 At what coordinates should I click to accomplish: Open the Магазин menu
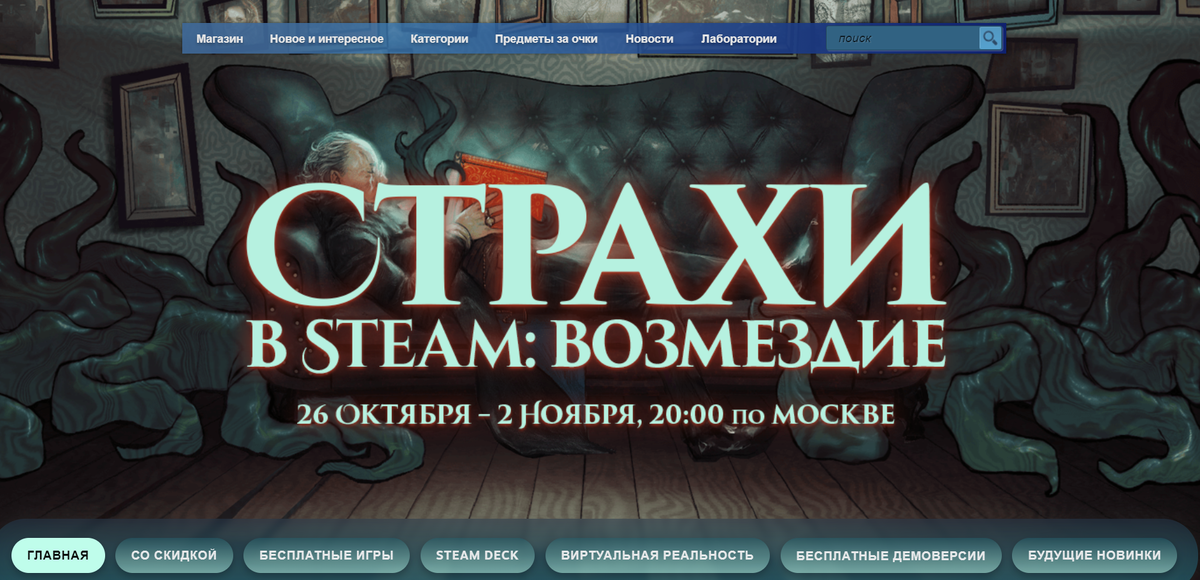220,39
